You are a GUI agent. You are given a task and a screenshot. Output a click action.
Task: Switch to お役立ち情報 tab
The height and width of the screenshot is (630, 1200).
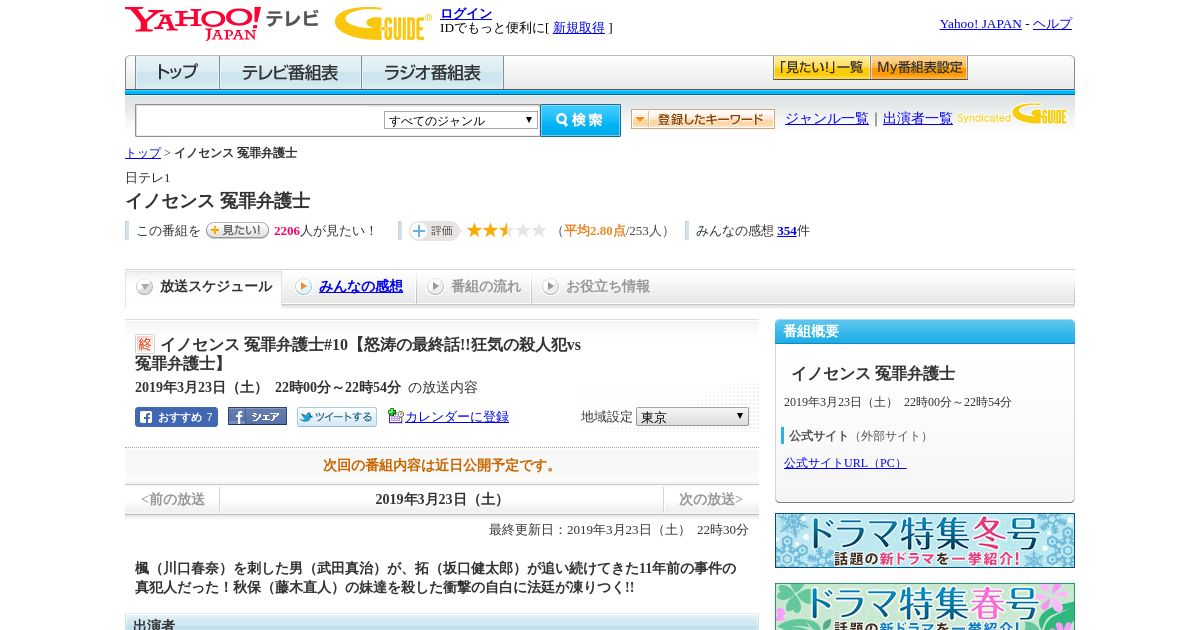(596, 287)
